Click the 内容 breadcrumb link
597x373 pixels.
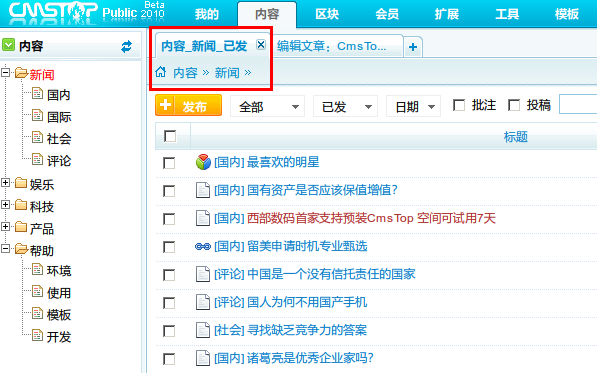(185, 72)
